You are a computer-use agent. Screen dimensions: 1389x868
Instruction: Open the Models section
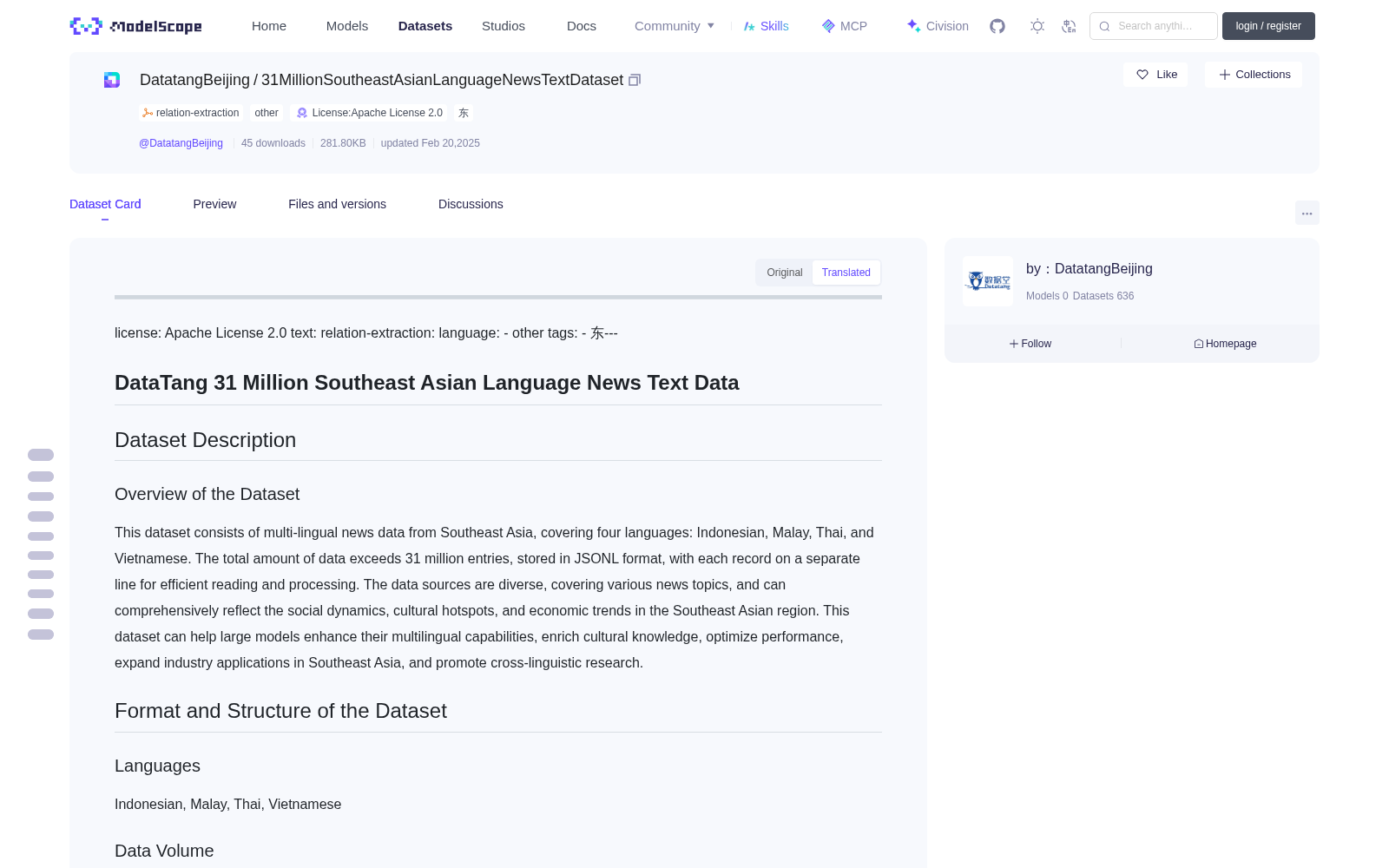(x=347, y=26)
